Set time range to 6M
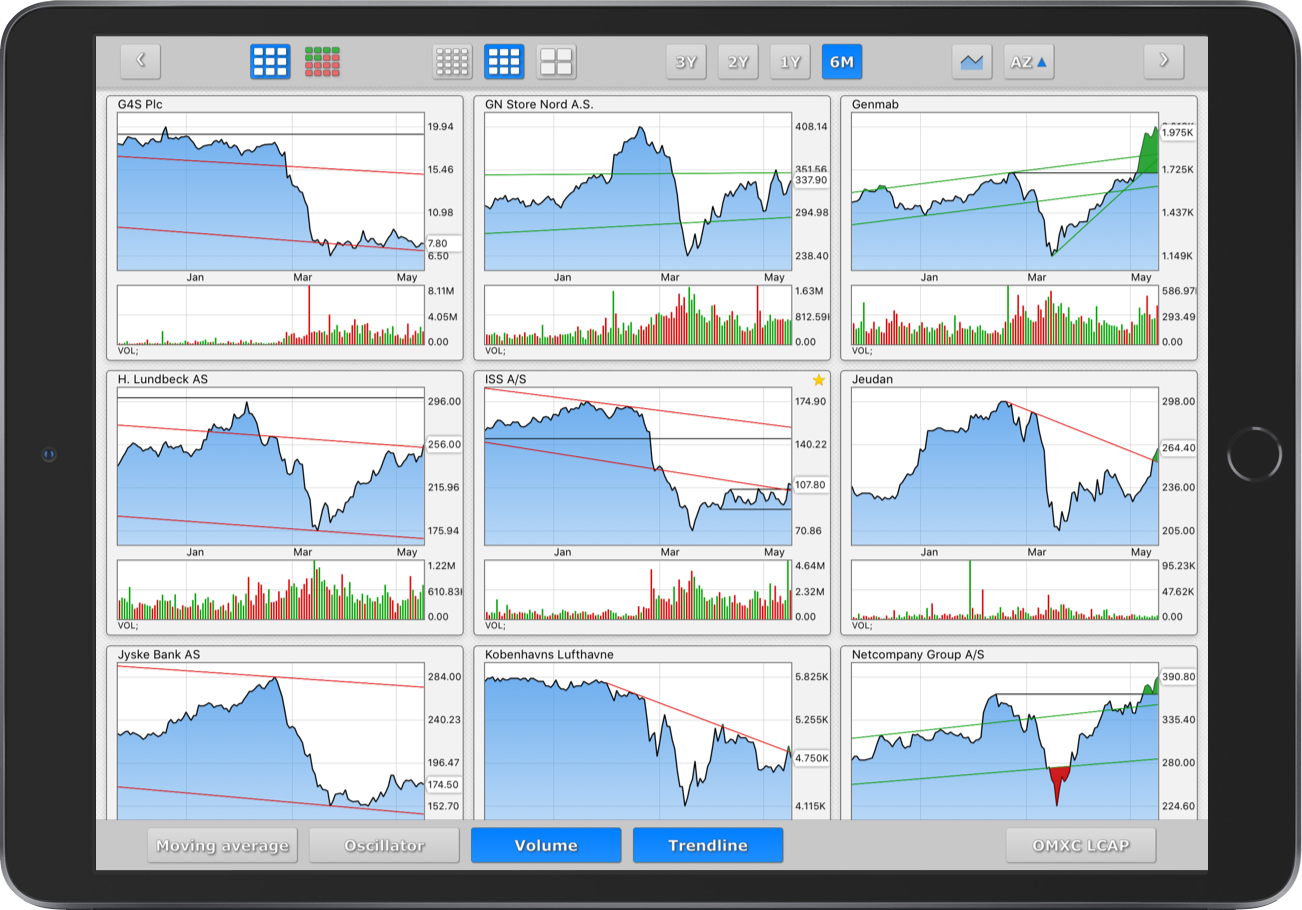 tap(842, 61)
